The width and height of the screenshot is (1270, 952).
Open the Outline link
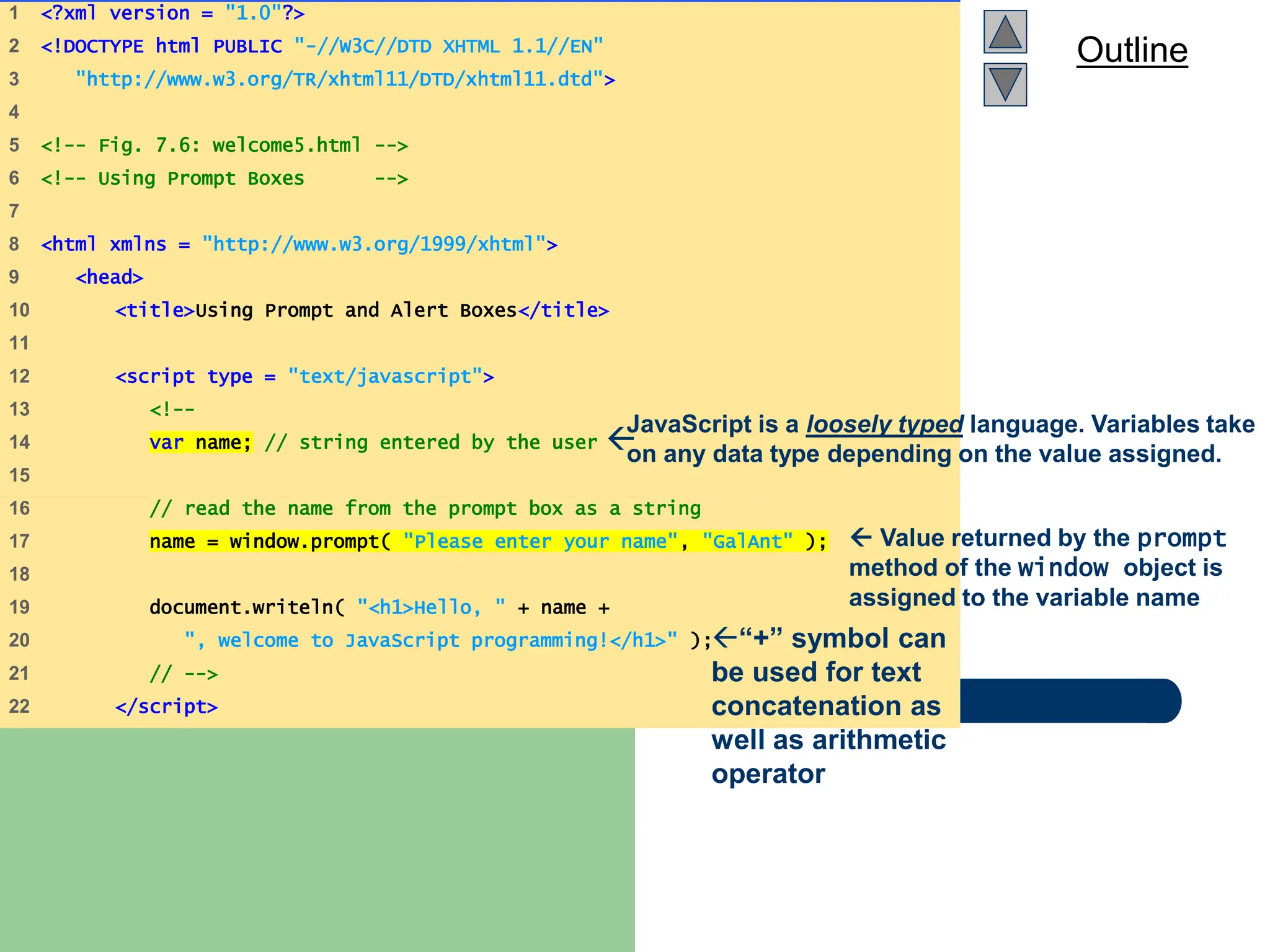coord(1132,50)
